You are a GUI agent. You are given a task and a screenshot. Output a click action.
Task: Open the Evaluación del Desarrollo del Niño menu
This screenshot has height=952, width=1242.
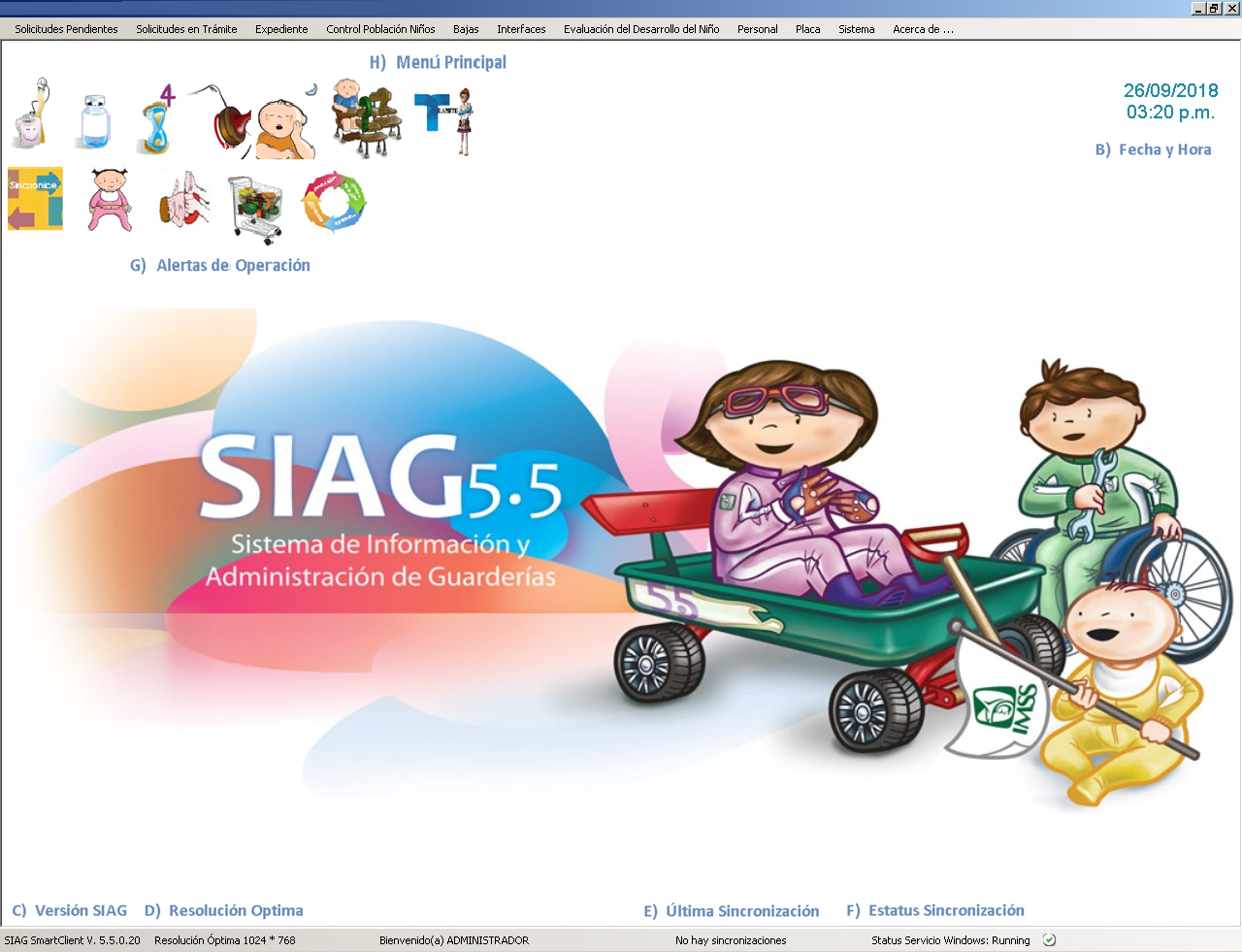tap(640, 29)
